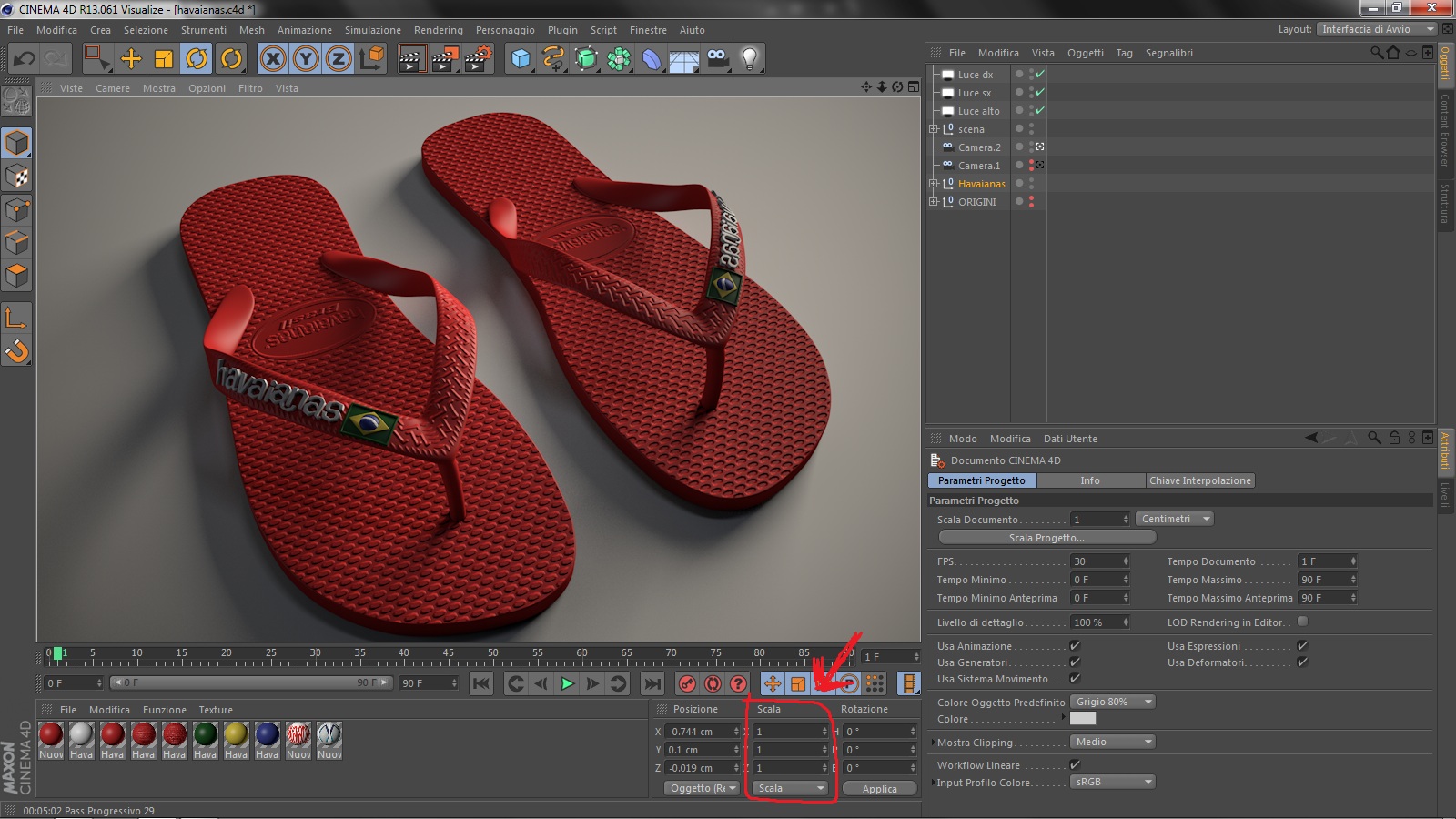Click the Scala Progetto button
The image size is (1456, 819).
pos(1046,538)
